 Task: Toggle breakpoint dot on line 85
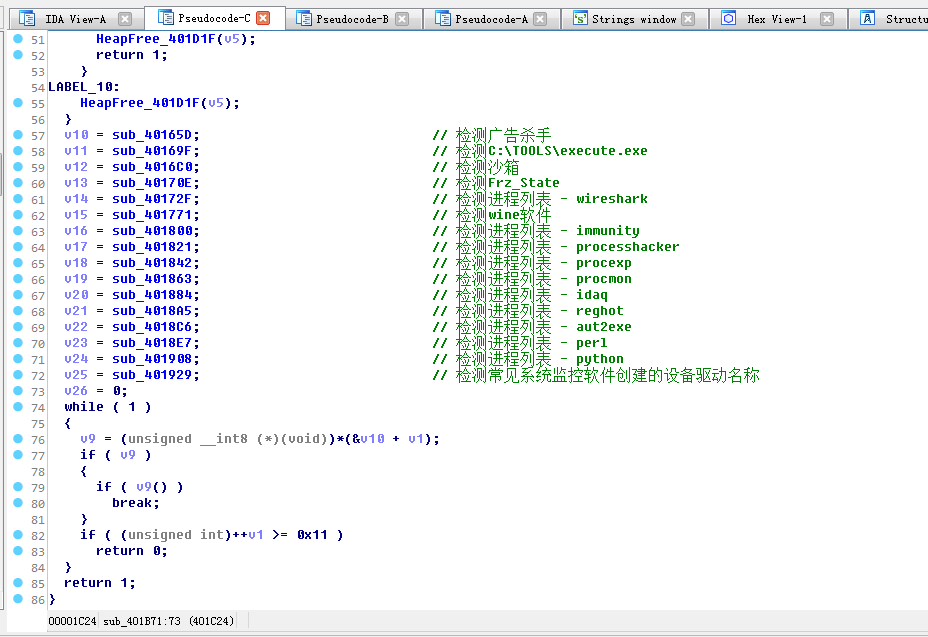[18, 582]
